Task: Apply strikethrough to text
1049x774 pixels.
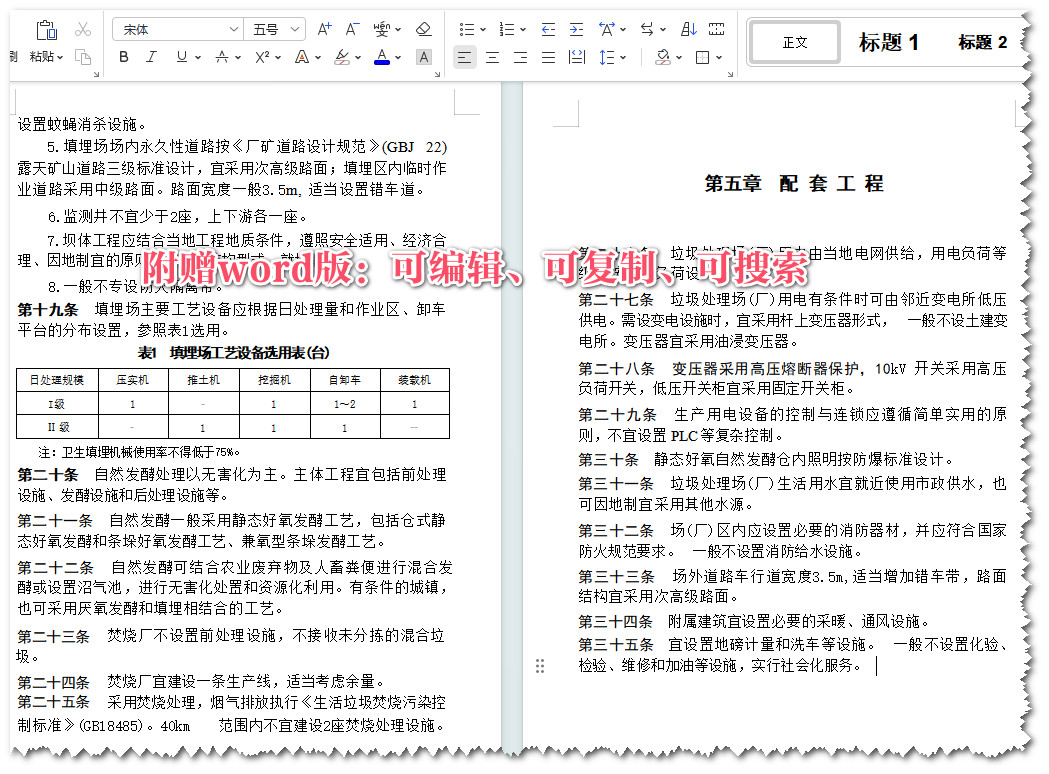Action: [222, 56]
